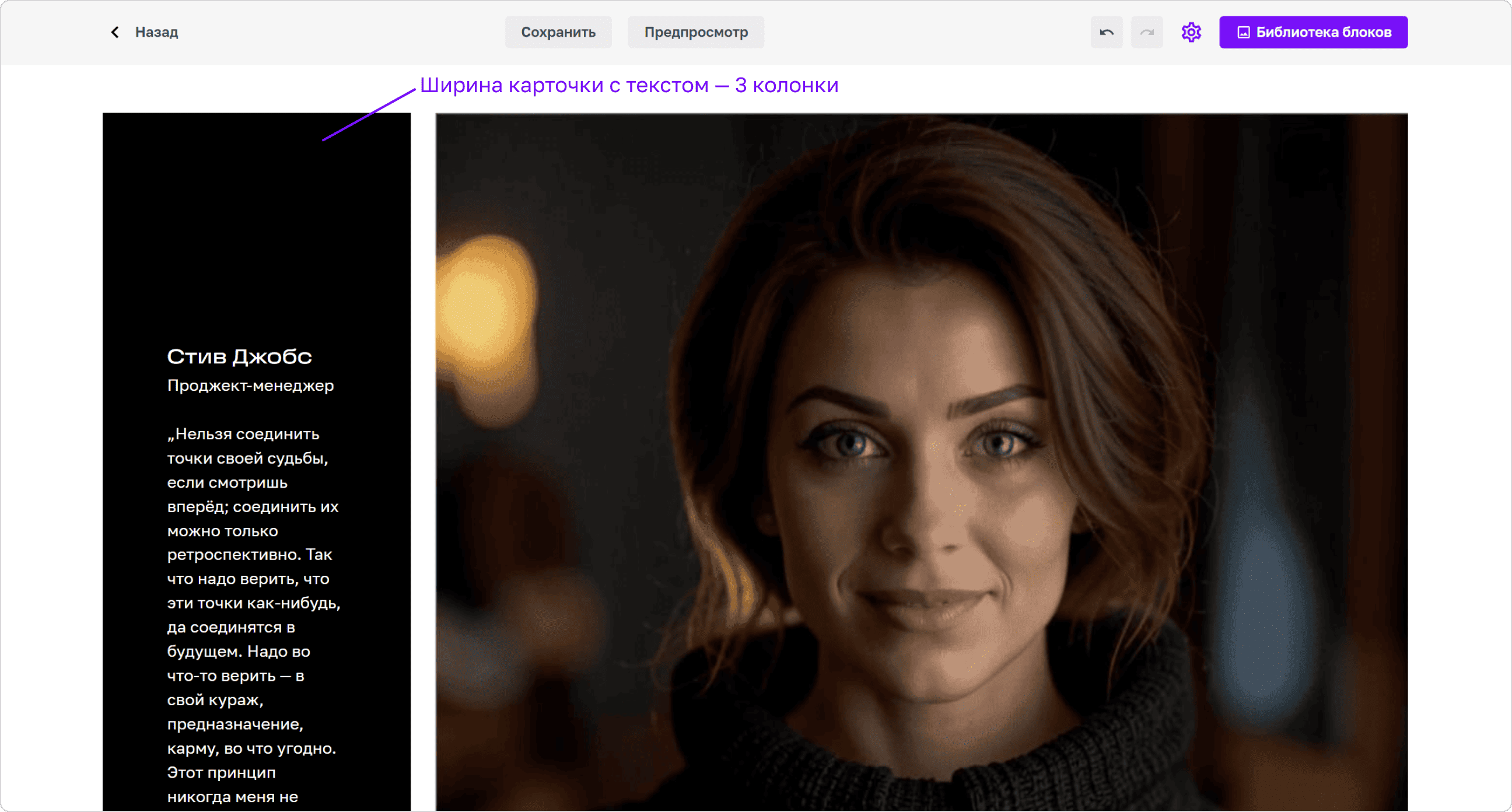The height and width of the screenshot is (812, 1512).
Task: Select the woman portrait image
Action: click(922, 462)
